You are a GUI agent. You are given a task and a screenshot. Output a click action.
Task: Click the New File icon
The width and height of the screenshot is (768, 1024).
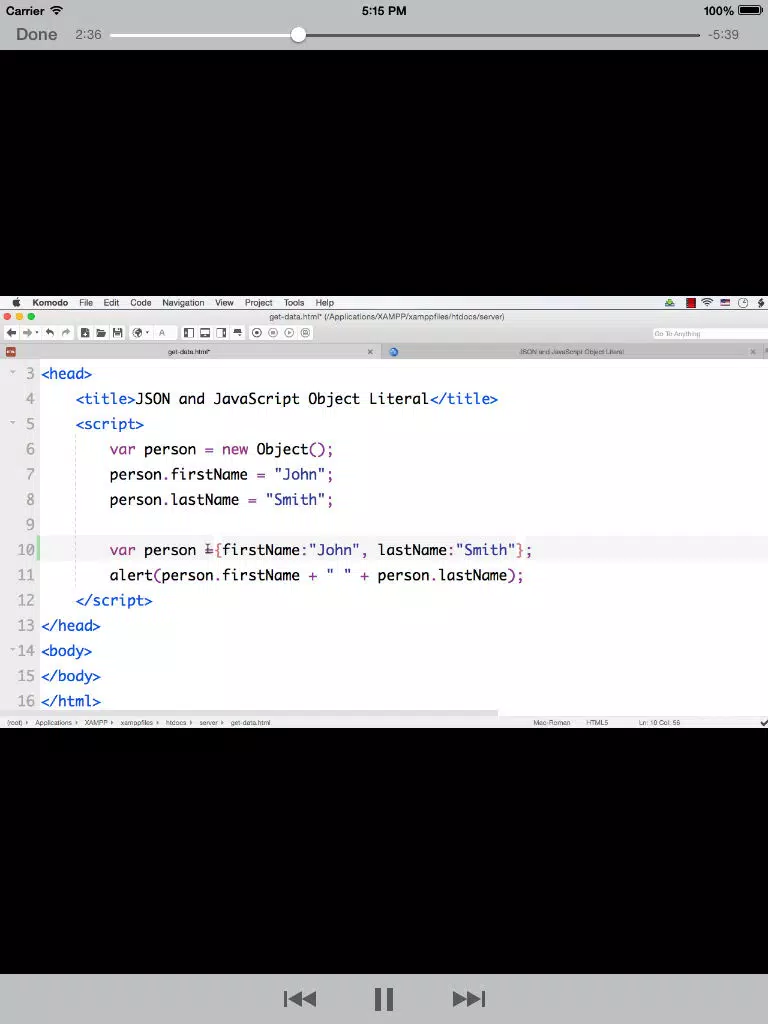click(x=85, y=332)
